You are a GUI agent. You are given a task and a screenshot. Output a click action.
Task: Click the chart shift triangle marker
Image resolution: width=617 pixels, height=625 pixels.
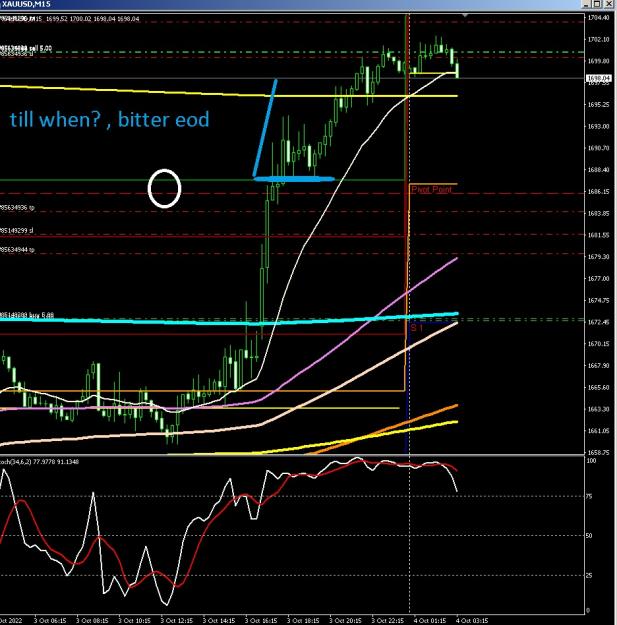click(465, 16)
